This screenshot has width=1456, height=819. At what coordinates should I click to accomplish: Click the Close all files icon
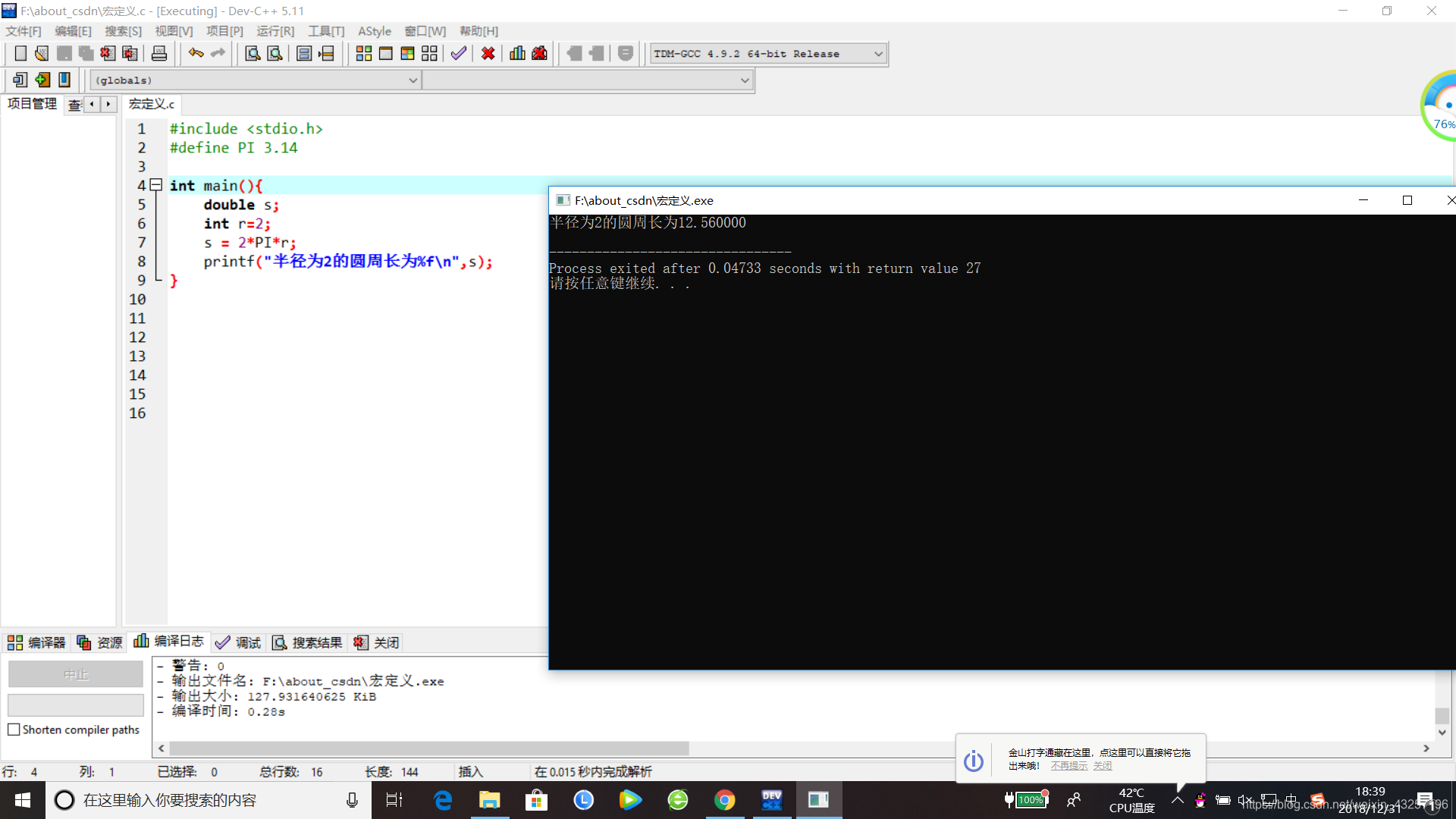tap(130, 53)
